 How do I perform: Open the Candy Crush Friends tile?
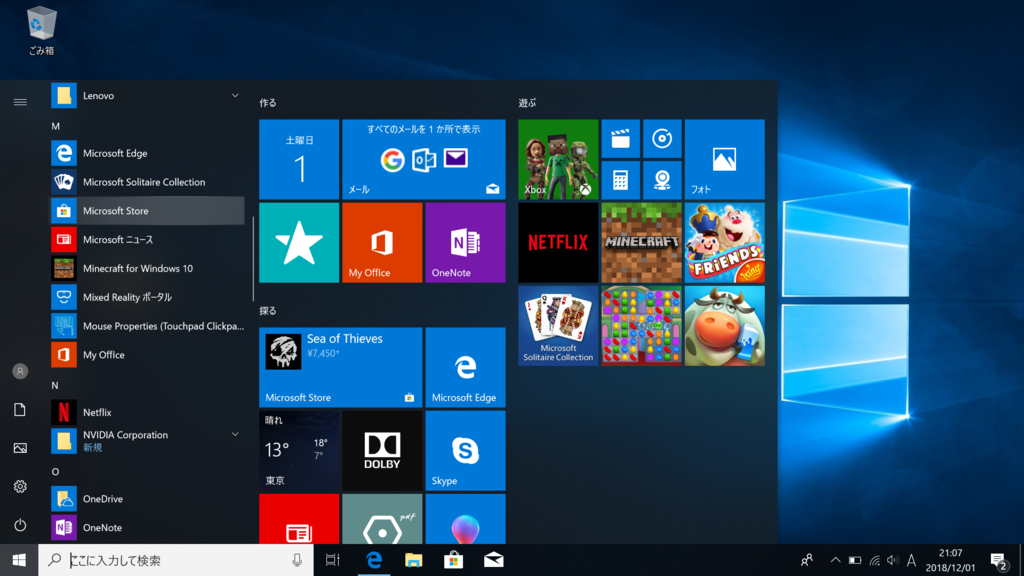point(724,242)
